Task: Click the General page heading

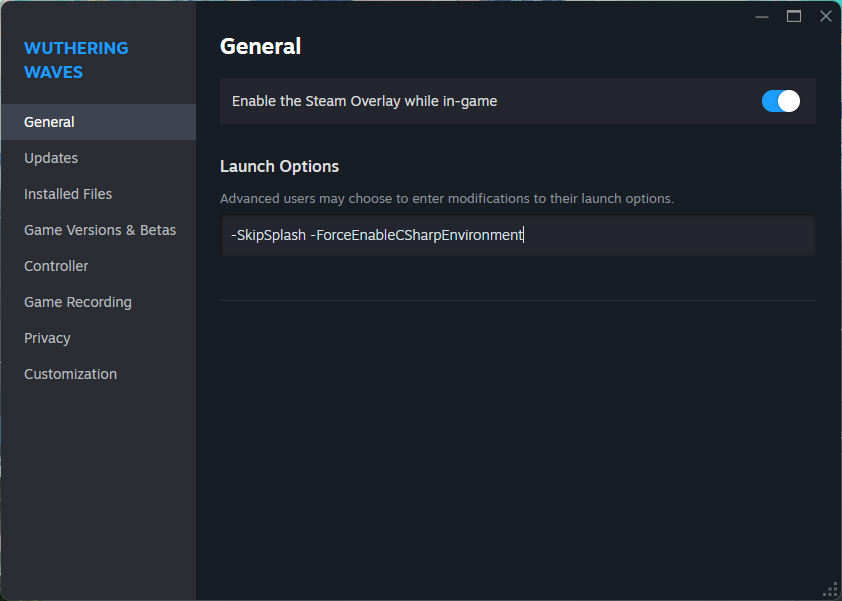Action: (x=260, y=46)
